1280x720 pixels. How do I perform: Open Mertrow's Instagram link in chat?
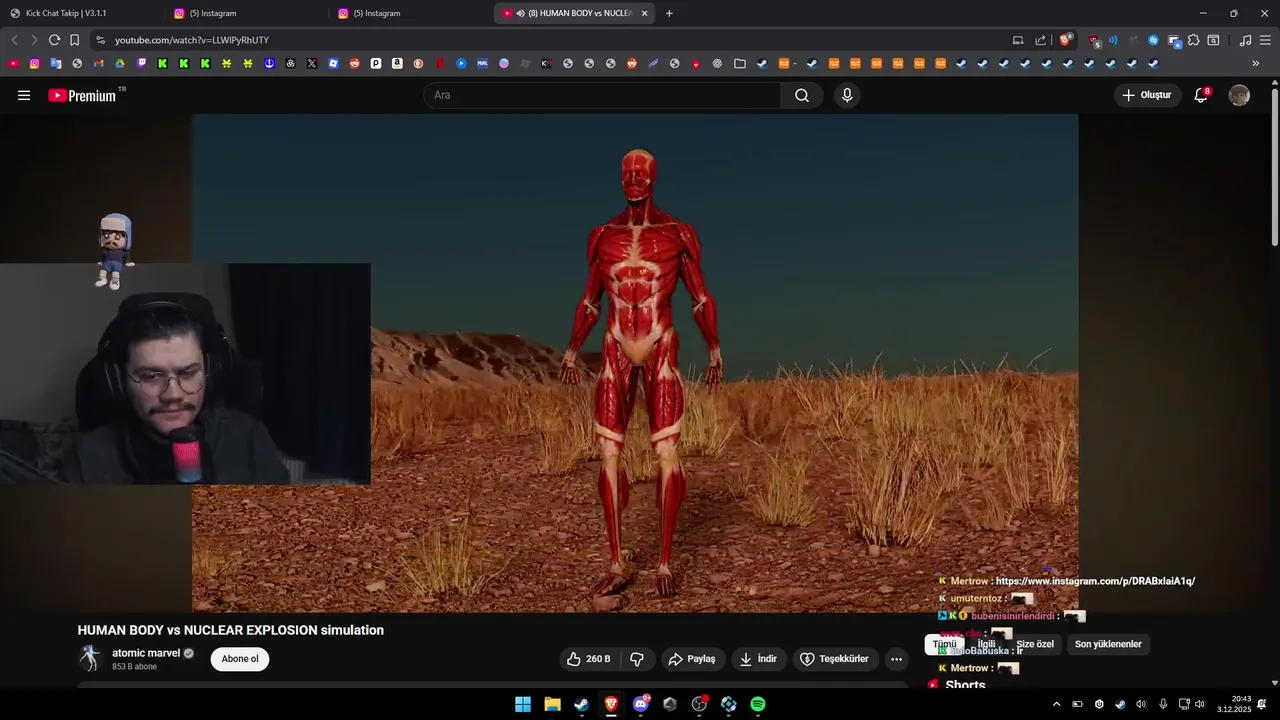(x=1095, y=581)
